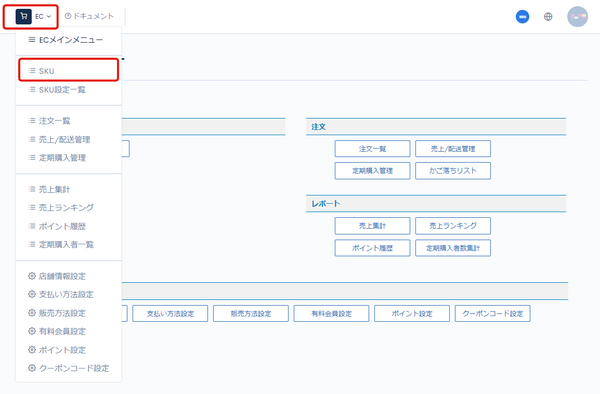This screenshot has height=394, width=600.
Task: Click the clock icon before ドキュメント
Action: 68,16
